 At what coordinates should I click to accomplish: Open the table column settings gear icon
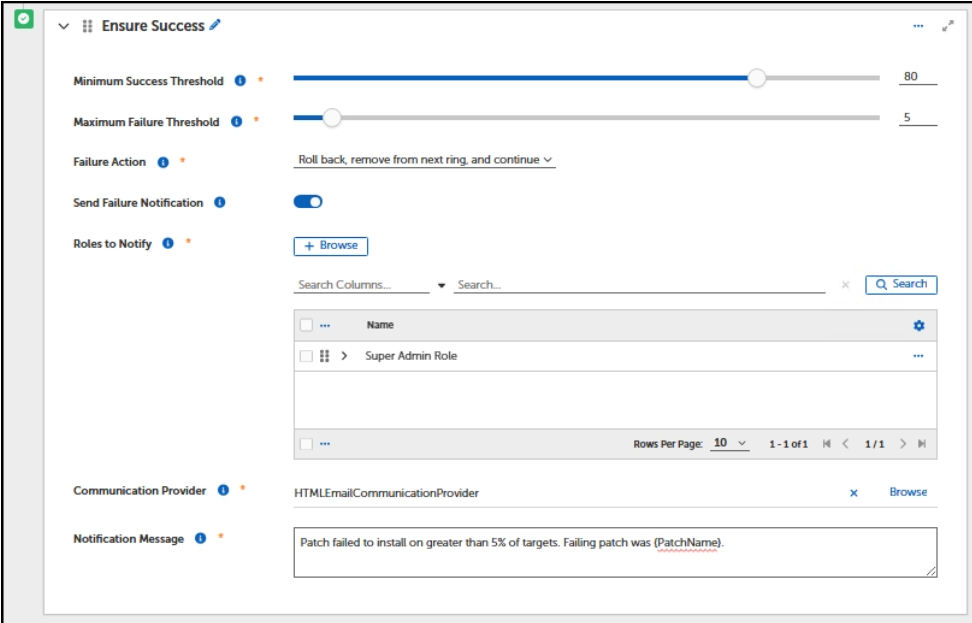(919, 326)
